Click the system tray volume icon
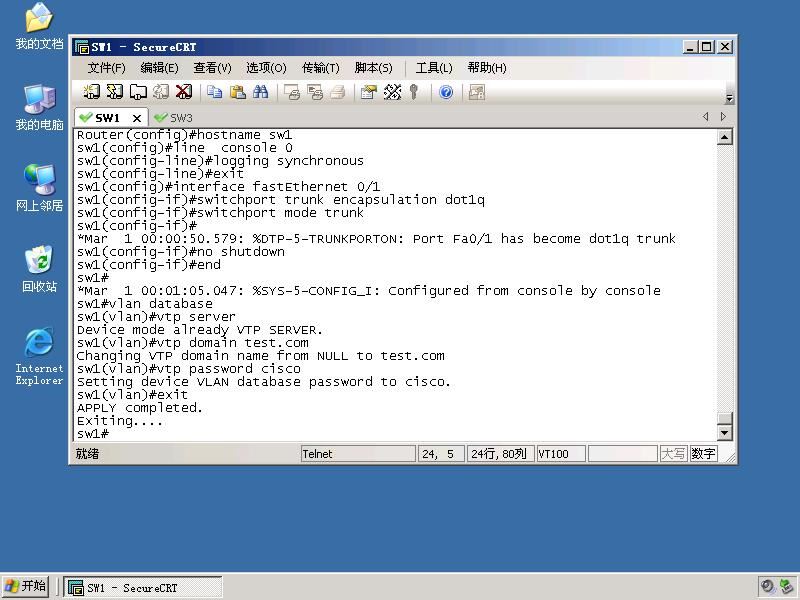The height and width of the screenshot is (600, 800). [767, 587]
